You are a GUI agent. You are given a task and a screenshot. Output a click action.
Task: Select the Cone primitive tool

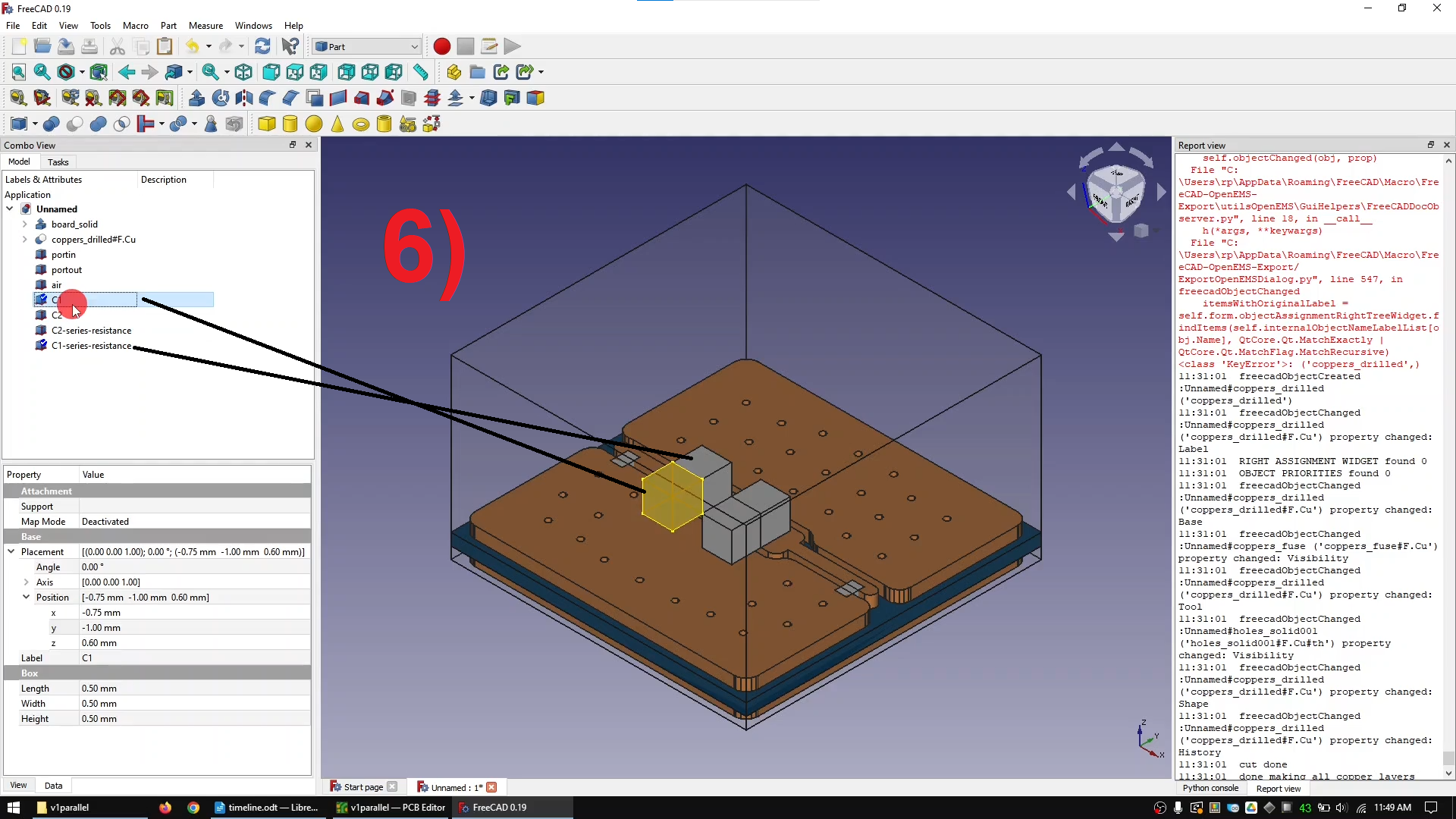tap(337, 124)
